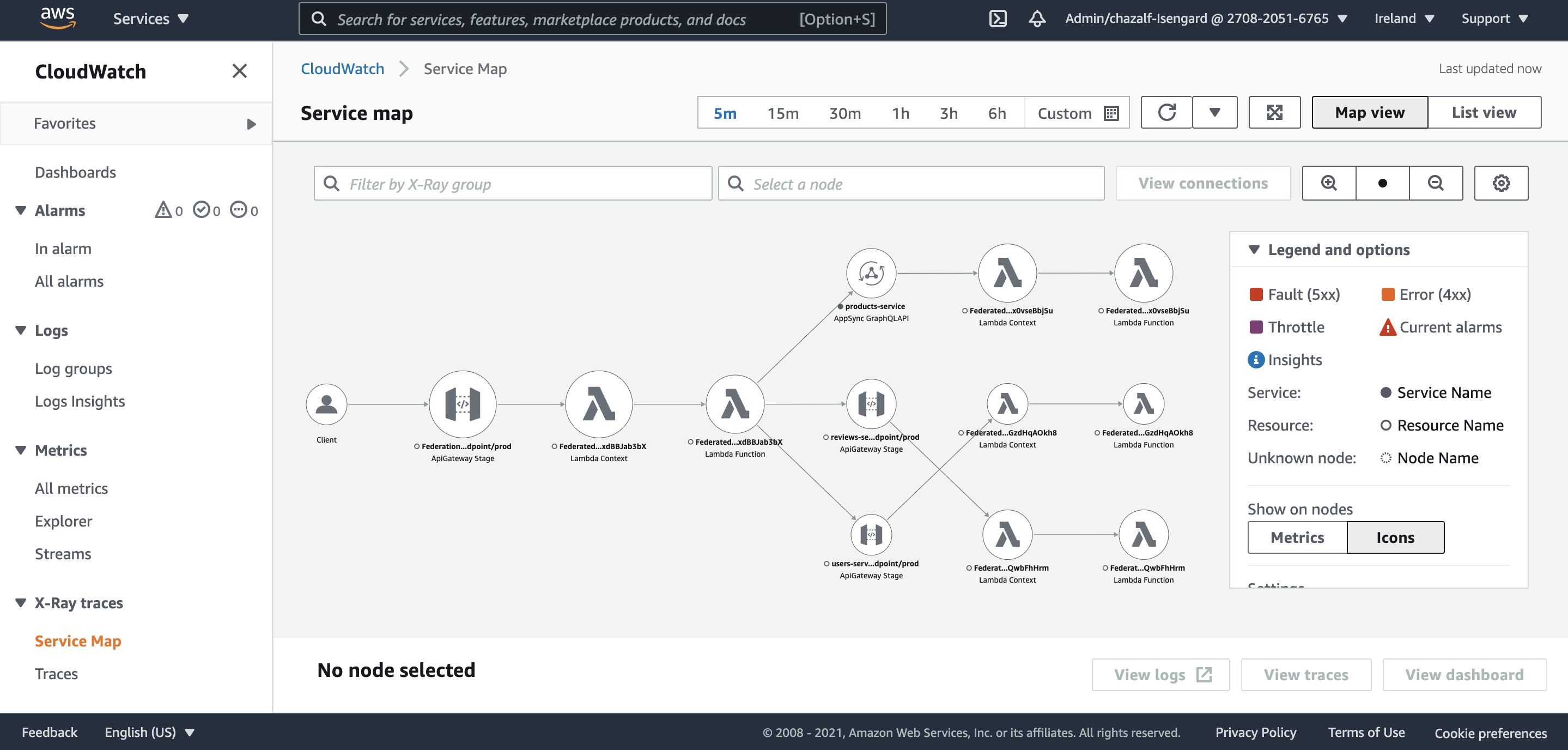Click the zoom out magnifier icon
Viewport: 1568px width, 750px height.
1435,183
